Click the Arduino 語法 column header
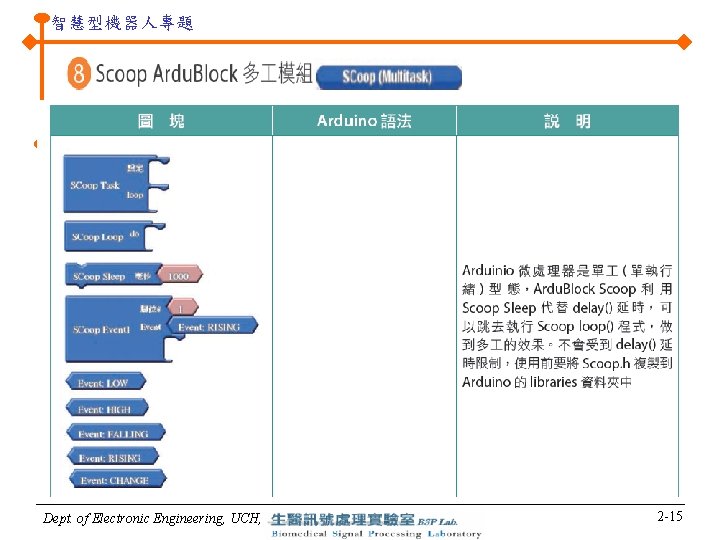The width and height of the screenshot is (720, 540). click(364, 121)
